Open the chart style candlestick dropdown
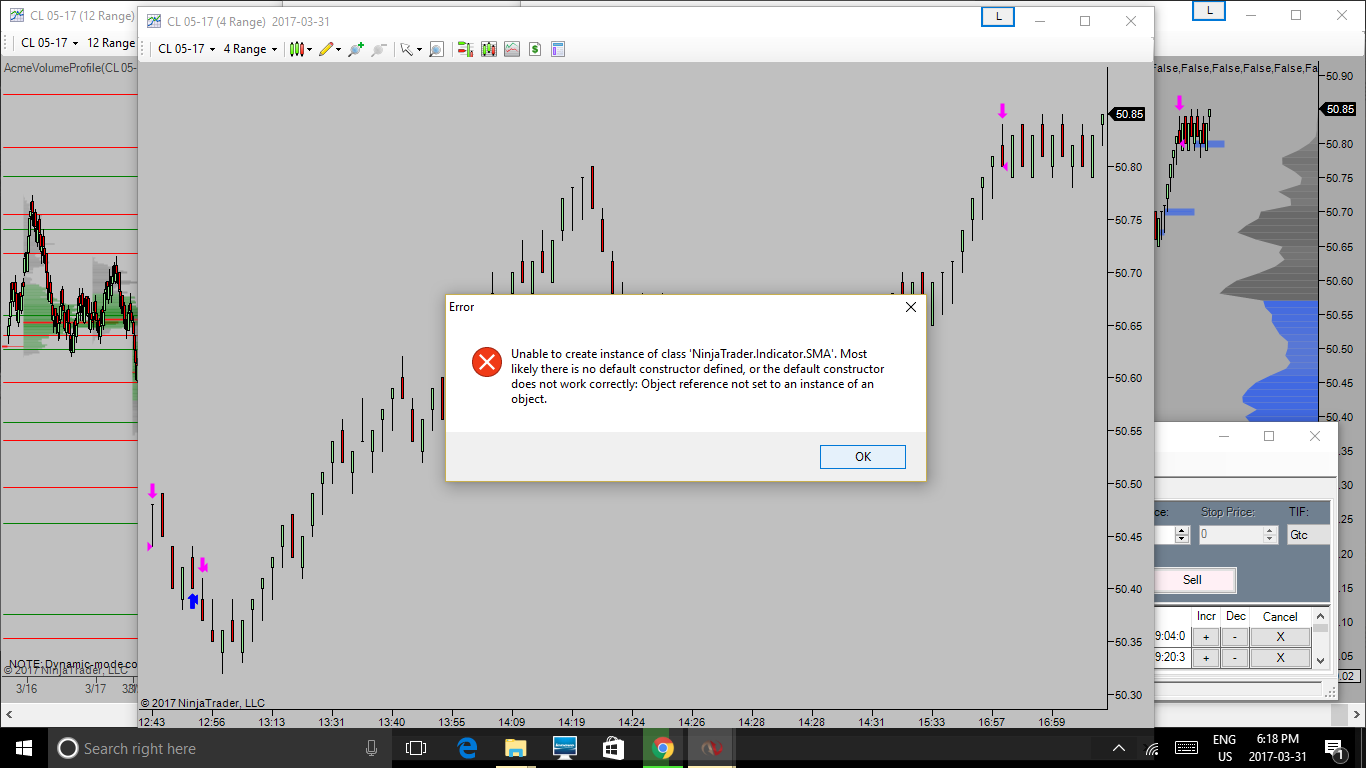The image size is (1366, 768). (x=300, y=49)
